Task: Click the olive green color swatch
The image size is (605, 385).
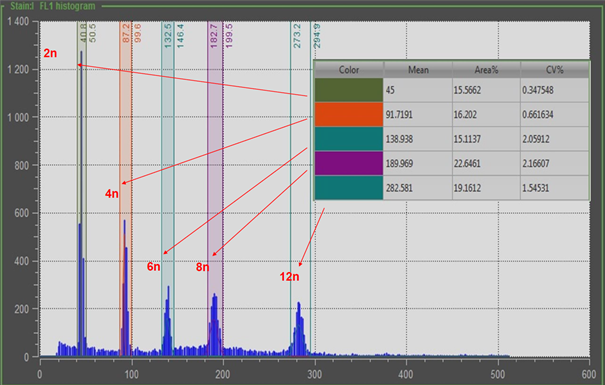Action: (x=349, y=90)
